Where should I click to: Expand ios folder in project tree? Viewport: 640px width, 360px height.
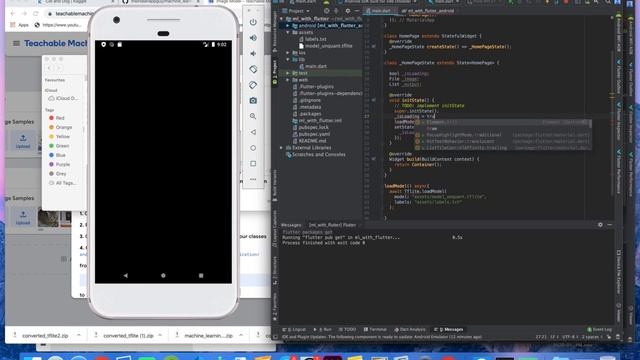[x=288, y=53]
